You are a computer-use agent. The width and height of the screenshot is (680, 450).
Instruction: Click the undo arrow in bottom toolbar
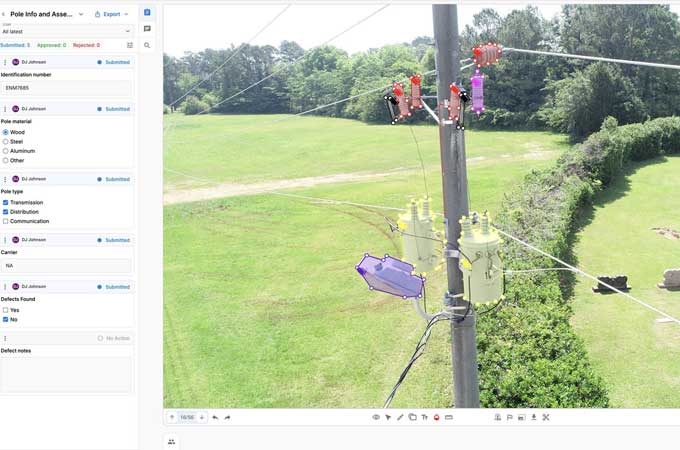pyautogui.click(x=215, y=417)
